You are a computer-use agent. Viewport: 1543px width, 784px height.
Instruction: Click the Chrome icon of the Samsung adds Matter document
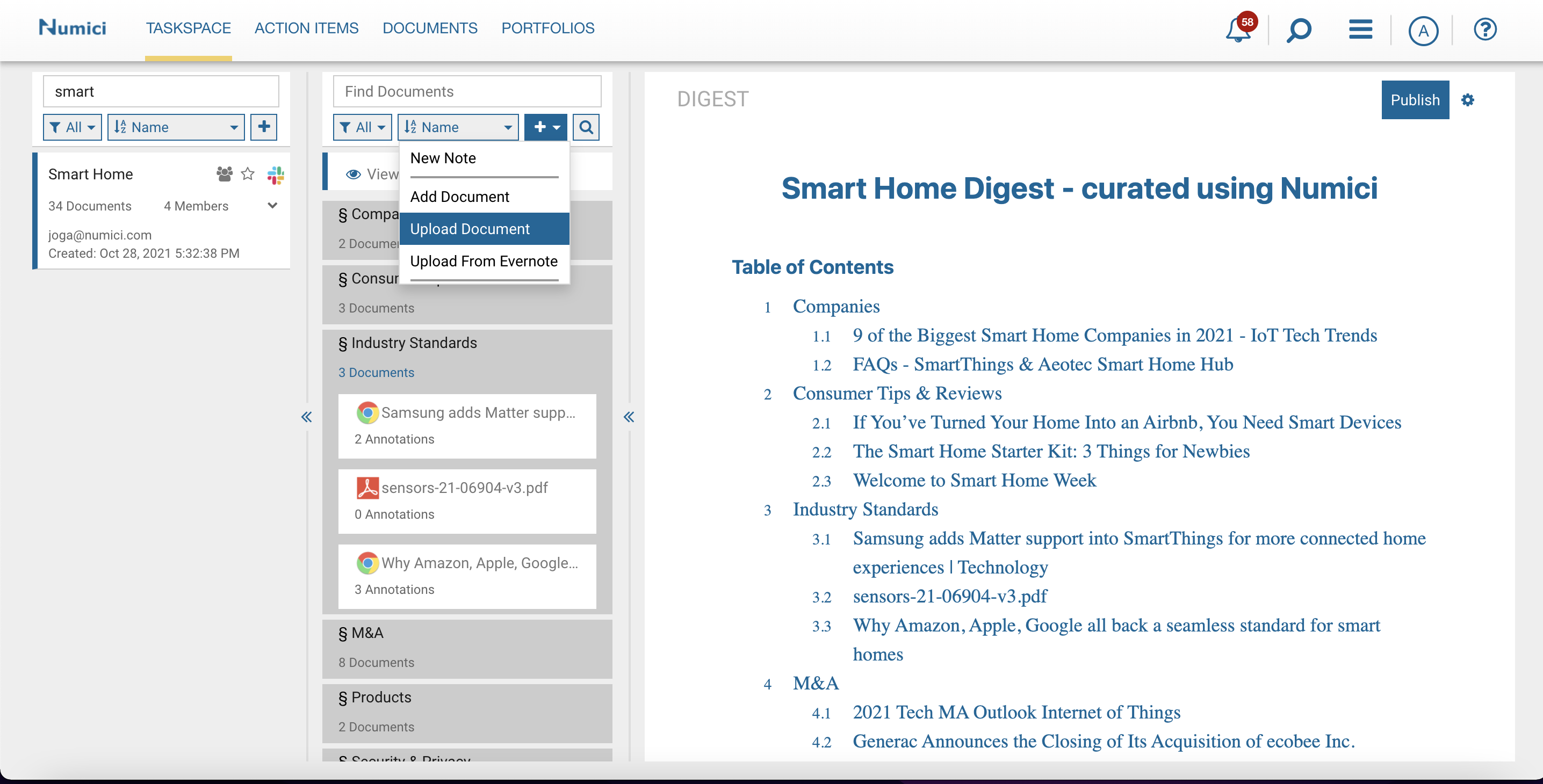367,412
